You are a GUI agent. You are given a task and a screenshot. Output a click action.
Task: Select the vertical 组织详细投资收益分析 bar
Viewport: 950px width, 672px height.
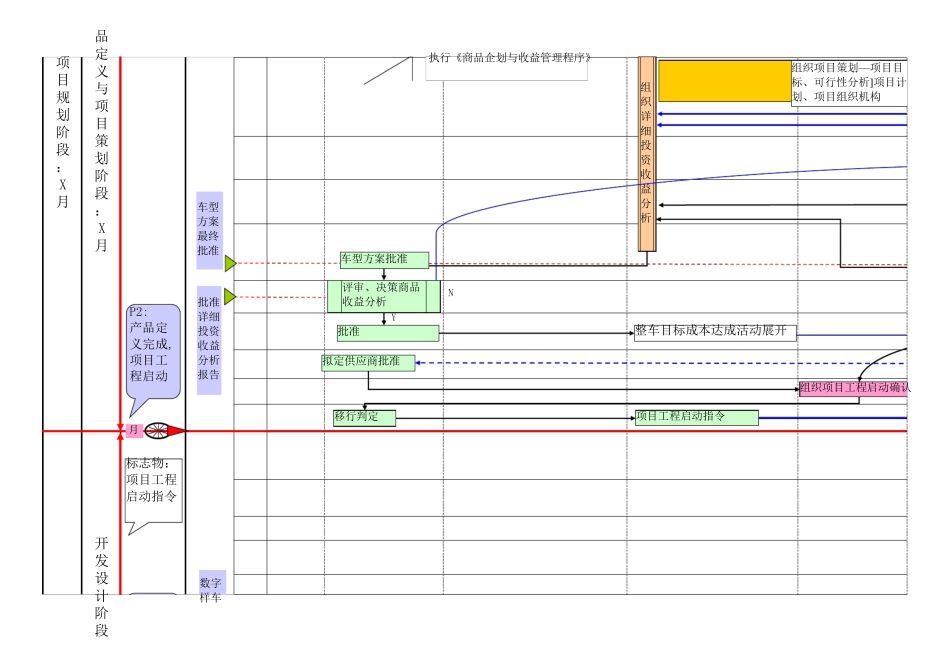[647, 153]
